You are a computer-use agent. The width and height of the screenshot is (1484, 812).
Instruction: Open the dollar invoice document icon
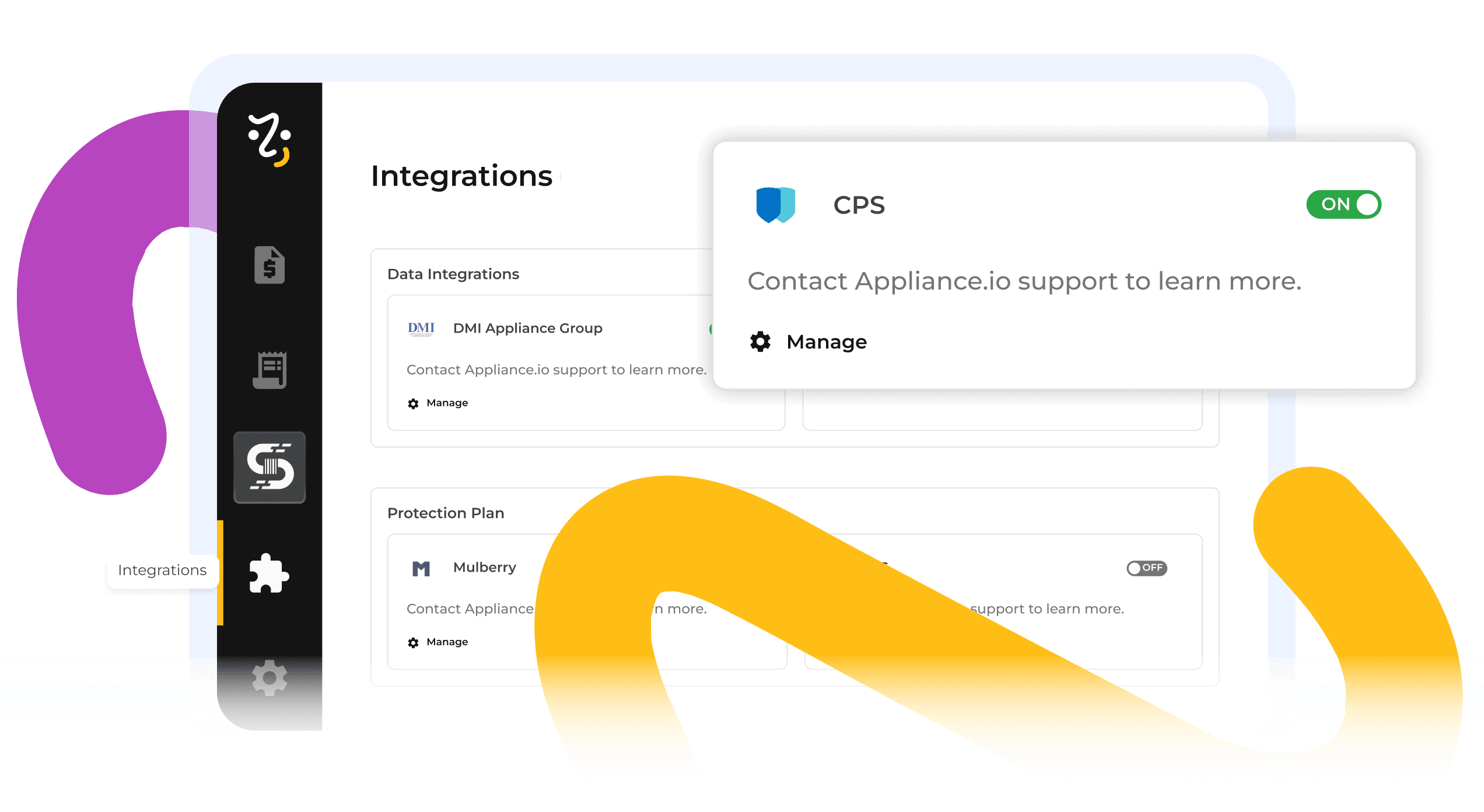click(269, 265)
